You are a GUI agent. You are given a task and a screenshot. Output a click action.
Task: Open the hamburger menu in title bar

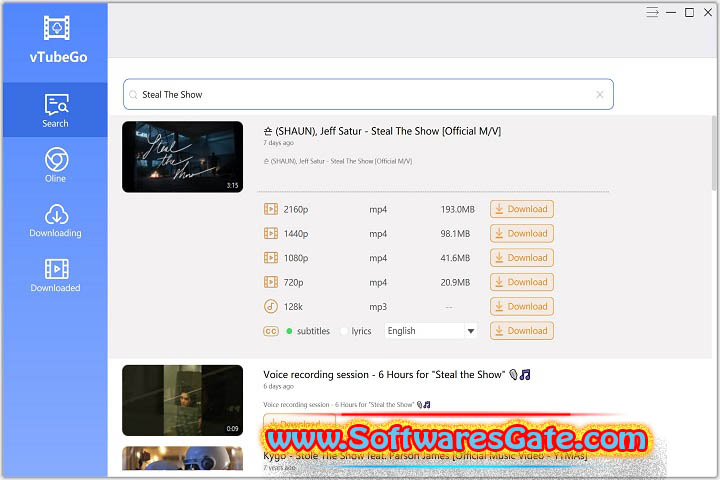652,12
